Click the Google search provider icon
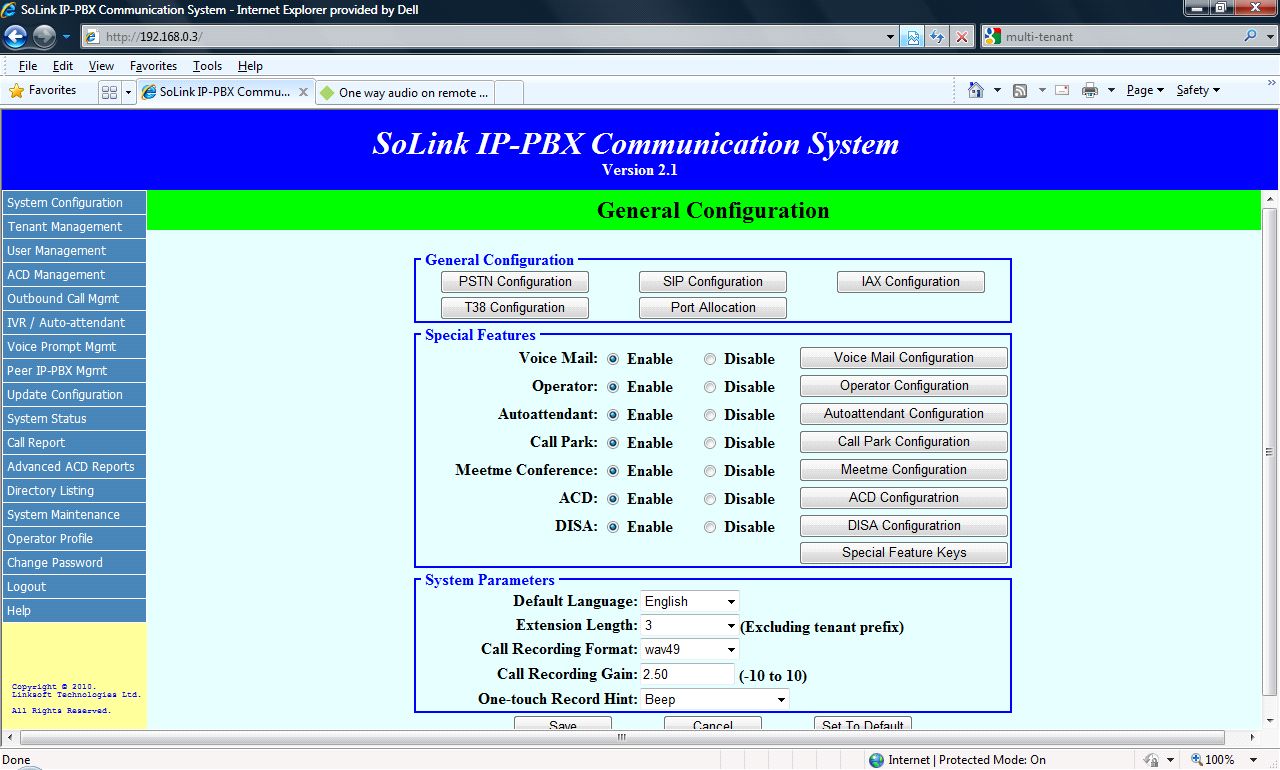This screenshot has width=1280, height=770. coord(992,37)
